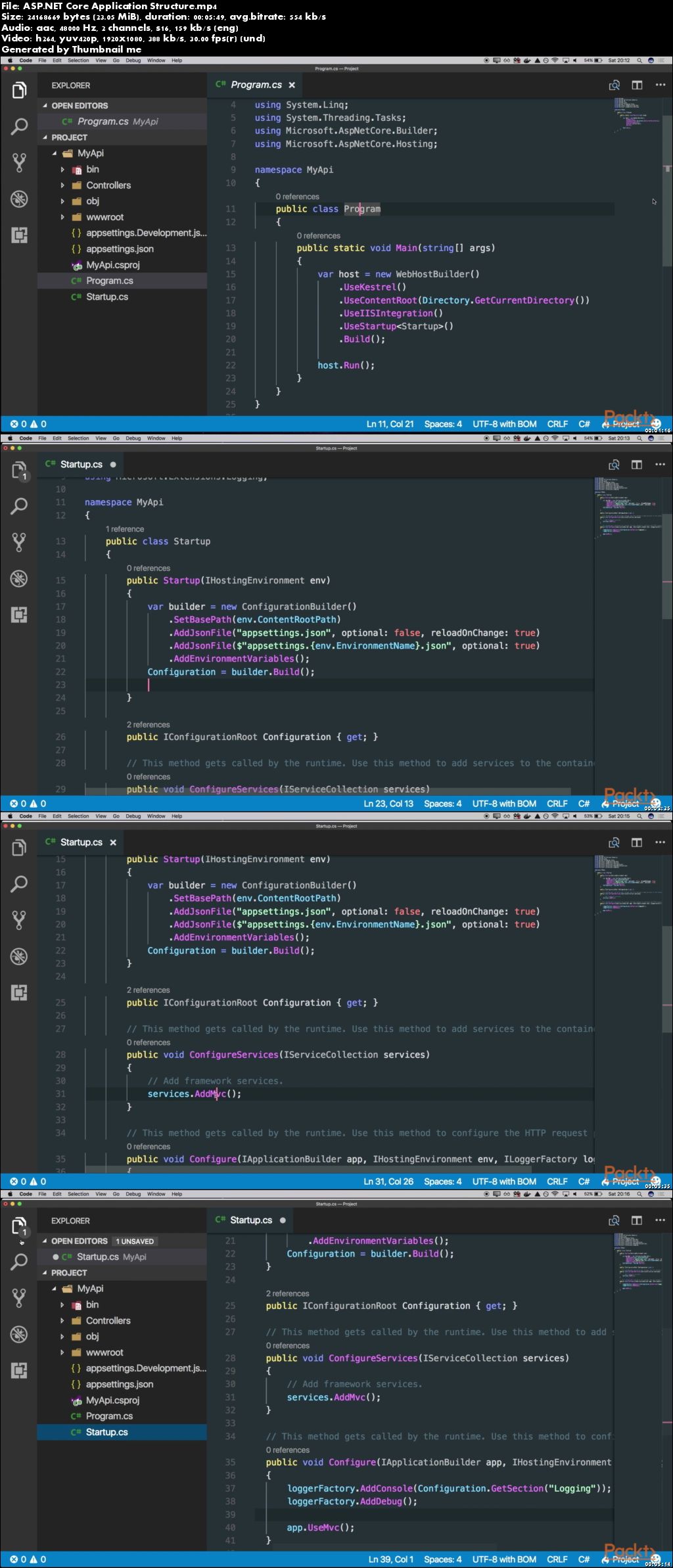
Task: Click errors and warnings count in Sat 20:12 frame
Action: click(x=28, y=424)
